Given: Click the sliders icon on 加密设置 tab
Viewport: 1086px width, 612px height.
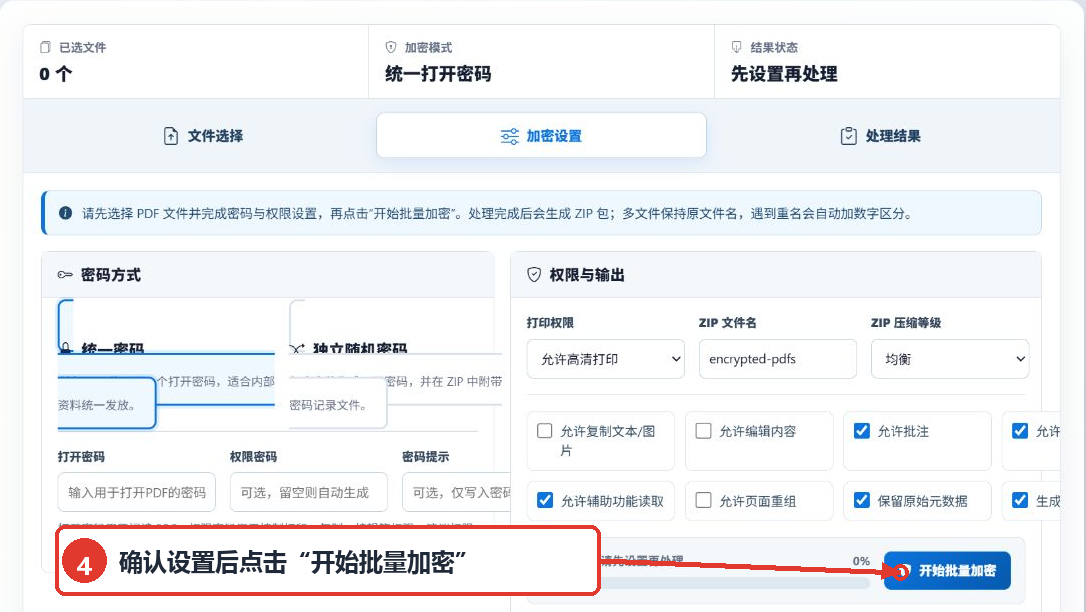Looking at the screenshot, I should pos(510,136).
